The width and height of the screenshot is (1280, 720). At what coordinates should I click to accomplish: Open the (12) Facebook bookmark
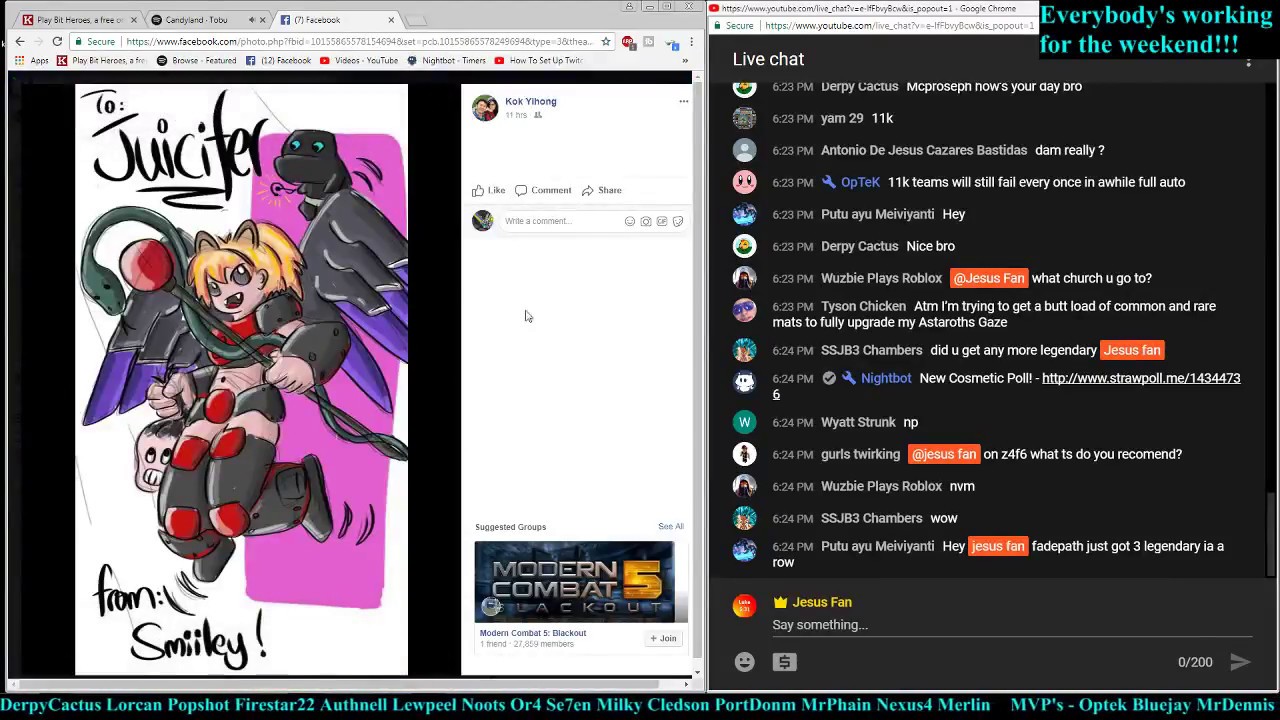279,61
